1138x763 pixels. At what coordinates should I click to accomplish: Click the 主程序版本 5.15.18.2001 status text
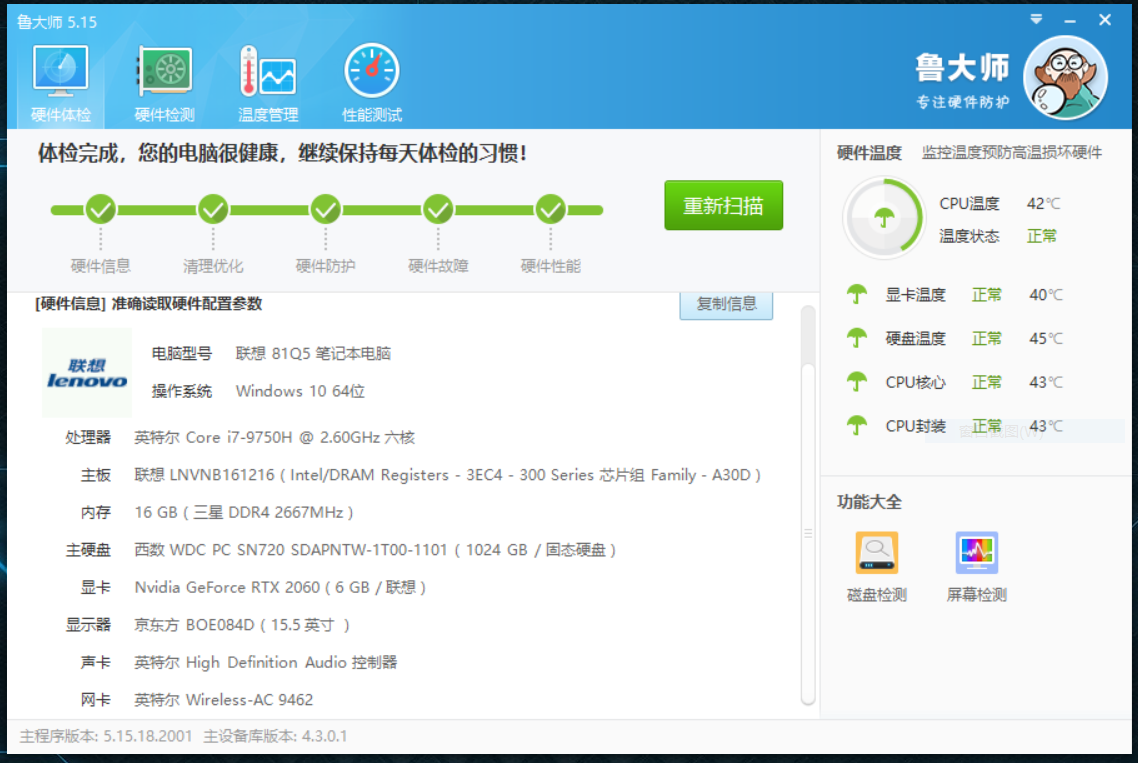pos(106,736)
